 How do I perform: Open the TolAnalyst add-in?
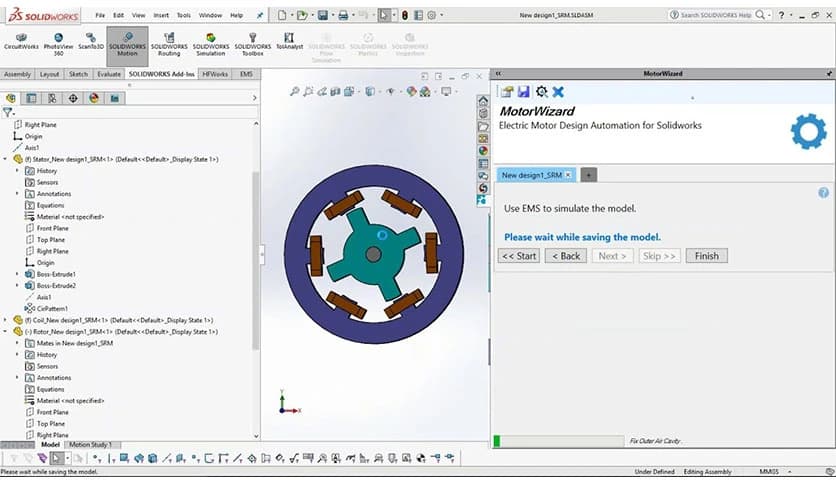click(x=290, y=42)
